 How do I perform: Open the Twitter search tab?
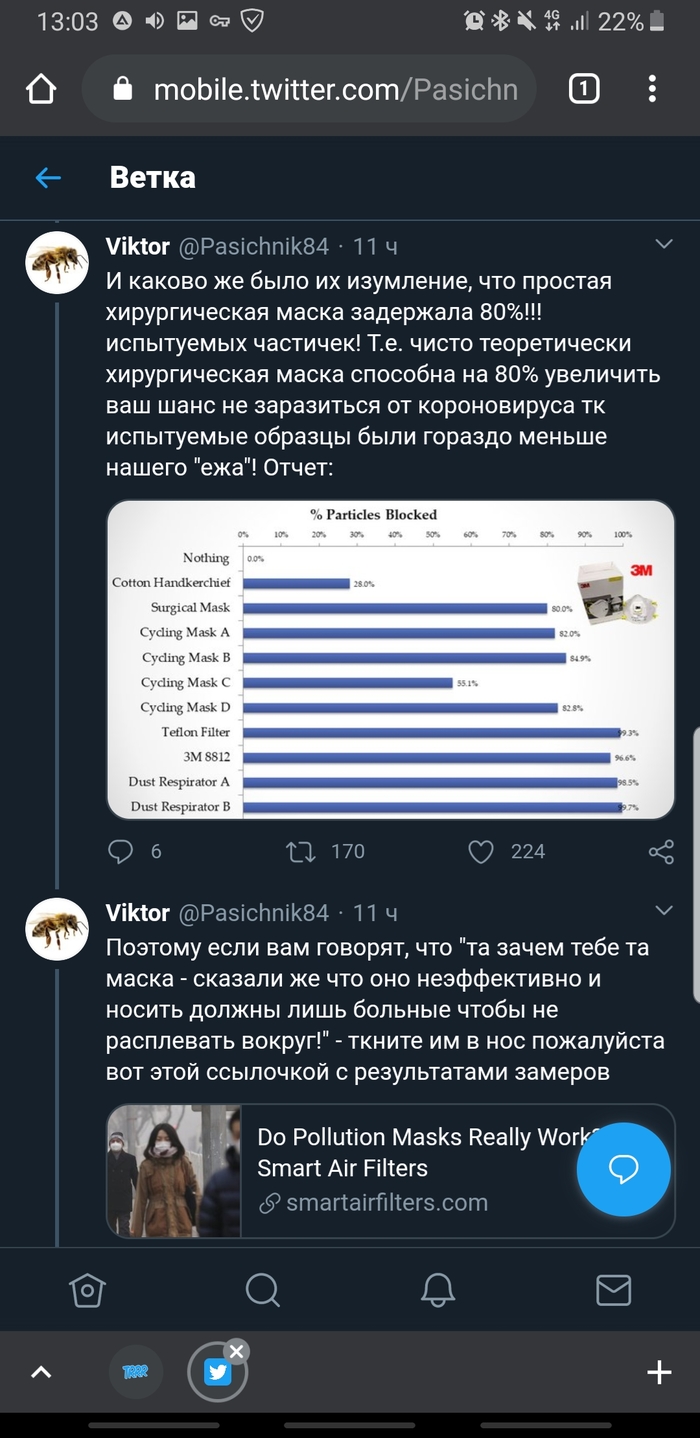pos(262,1290)
